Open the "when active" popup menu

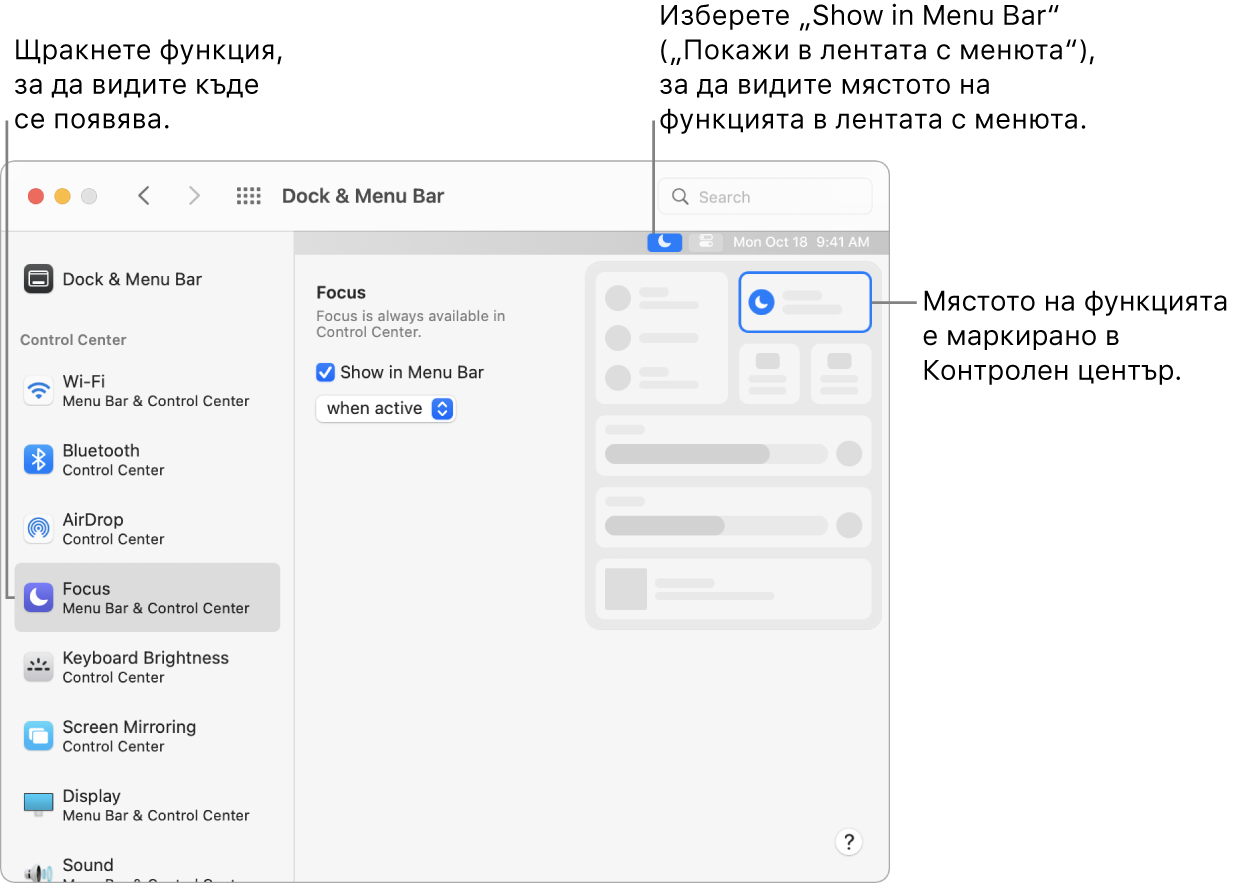tap(386, 408)
